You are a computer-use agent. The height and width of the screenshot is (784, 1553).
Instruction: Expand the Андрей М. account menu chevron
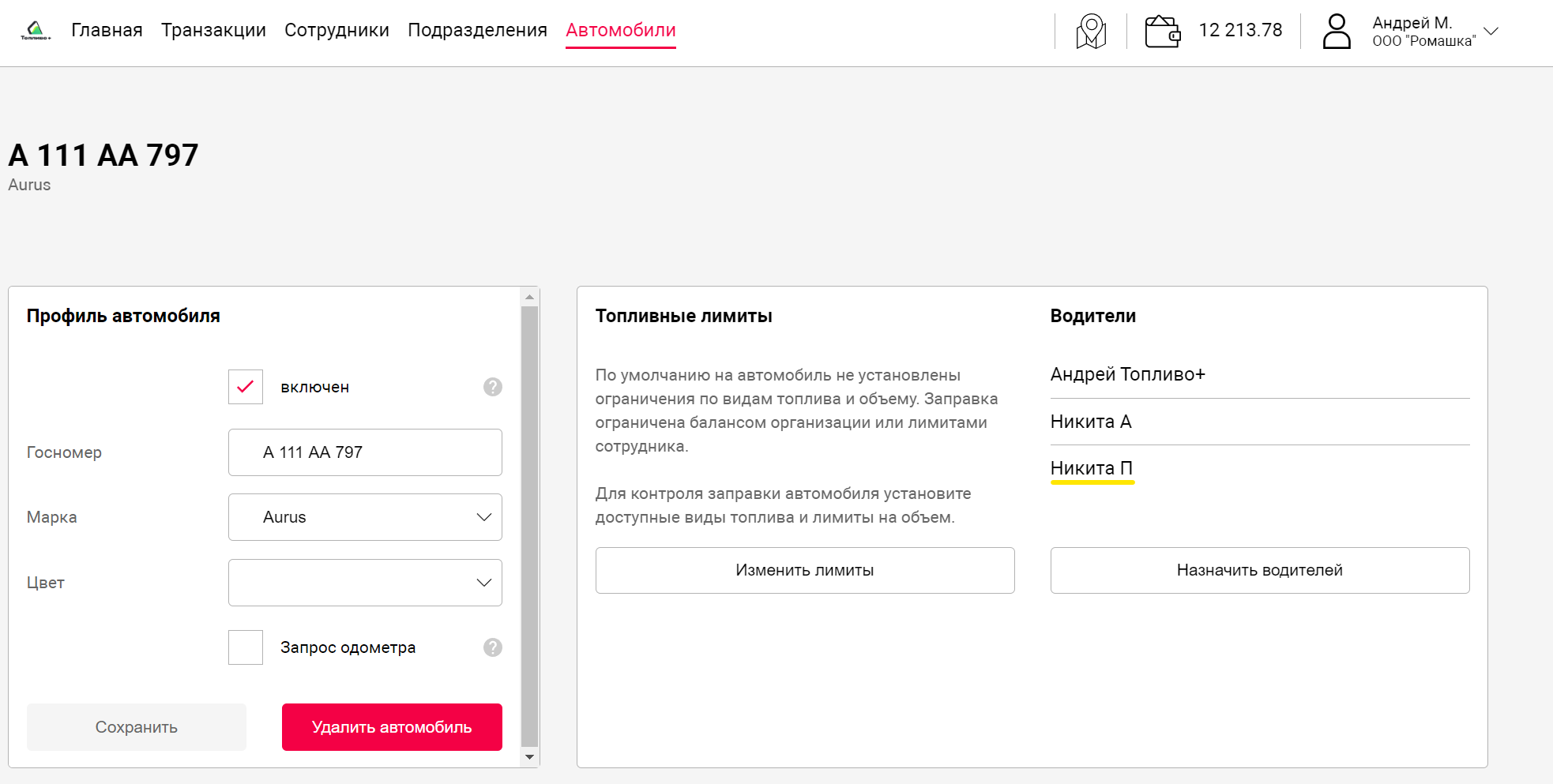click(x=1491, y=32)
